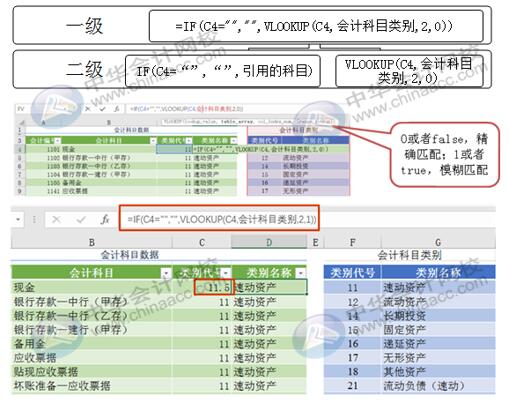This screenshot has height=402, width=509.
Task: Click row header 9 in upper small sheet
Action: [x=20, y=191]
